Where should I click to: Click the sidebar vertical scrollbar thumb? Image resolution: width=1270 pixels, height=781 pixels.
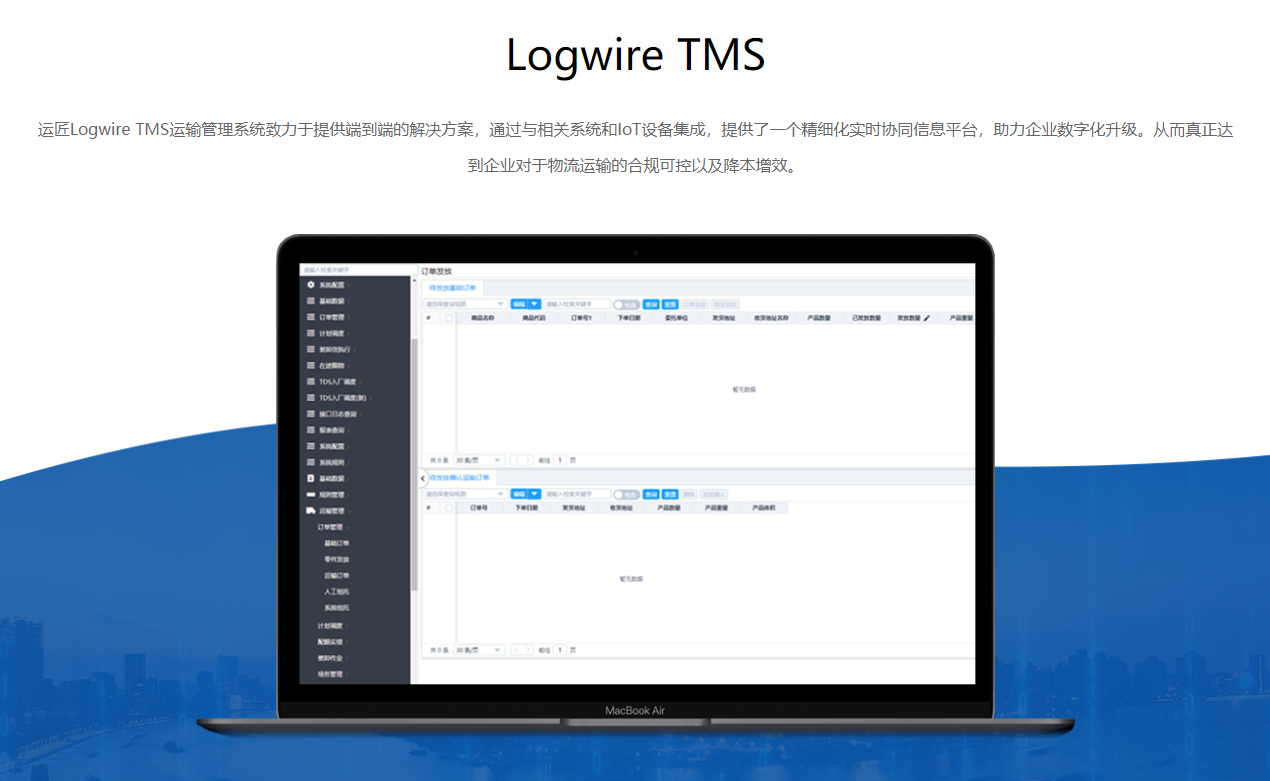pos(414,465)
